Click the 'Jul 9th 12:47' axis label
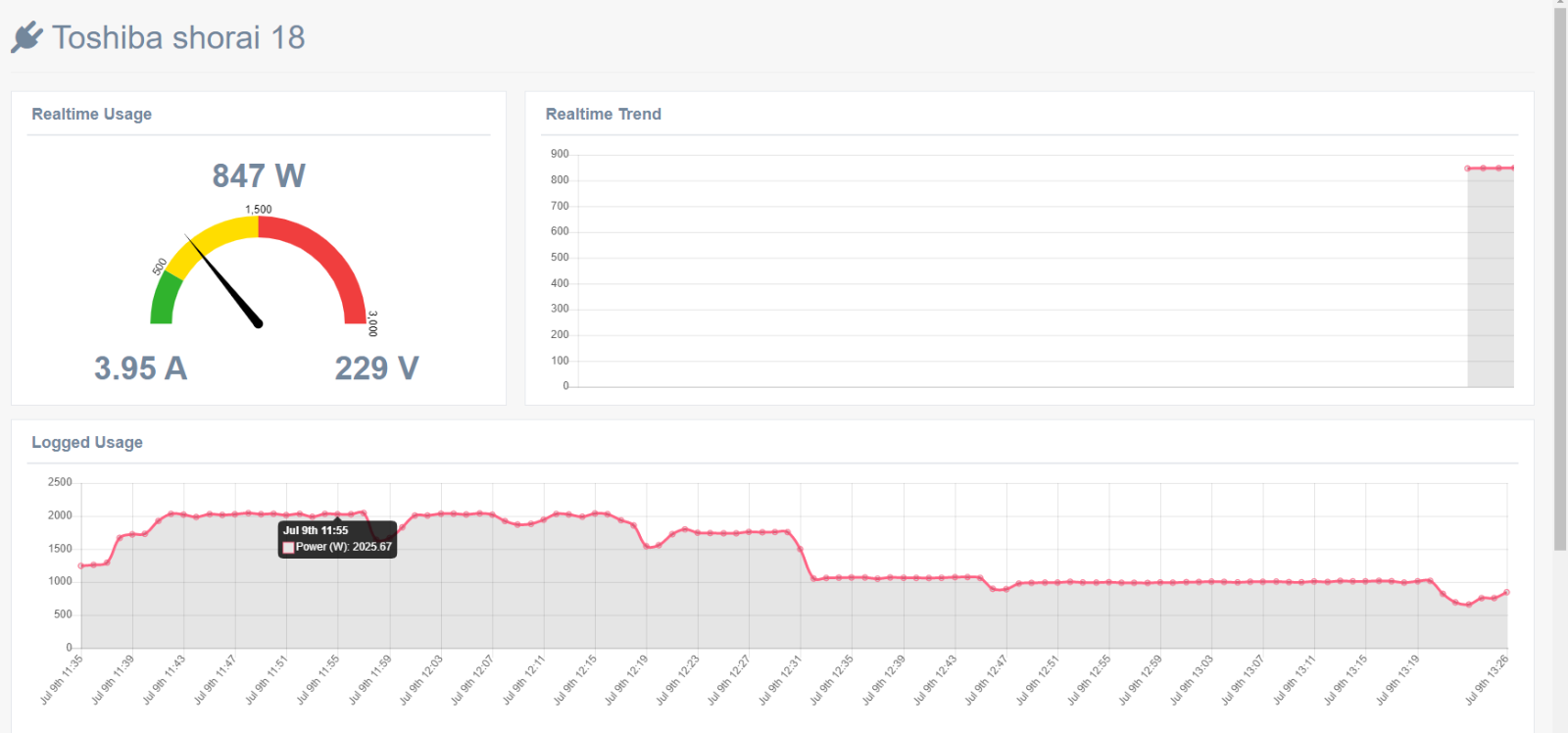Screen dimensions: 1568x733 pos(986,679)
